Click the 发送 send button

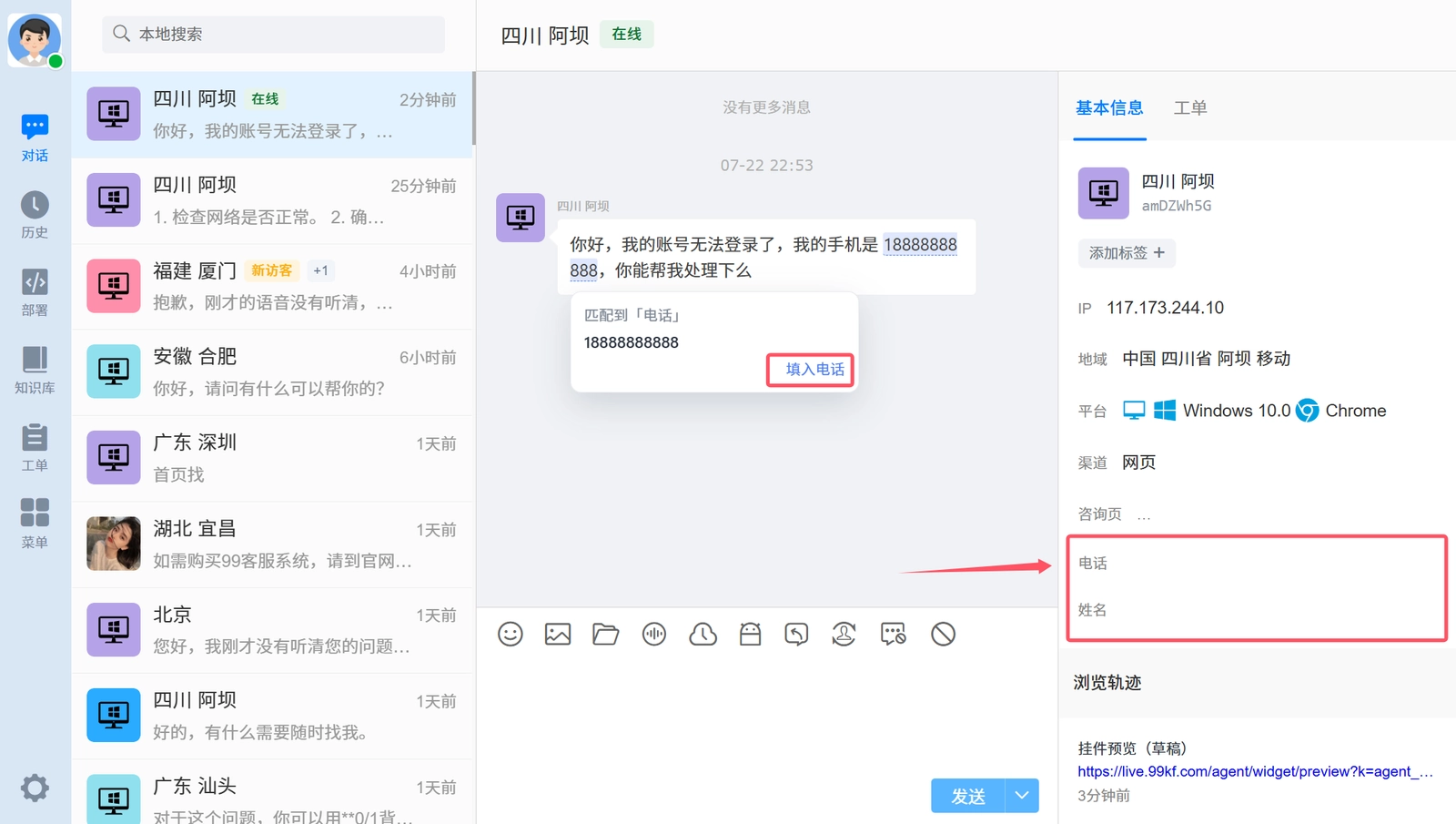coord(968,796)
